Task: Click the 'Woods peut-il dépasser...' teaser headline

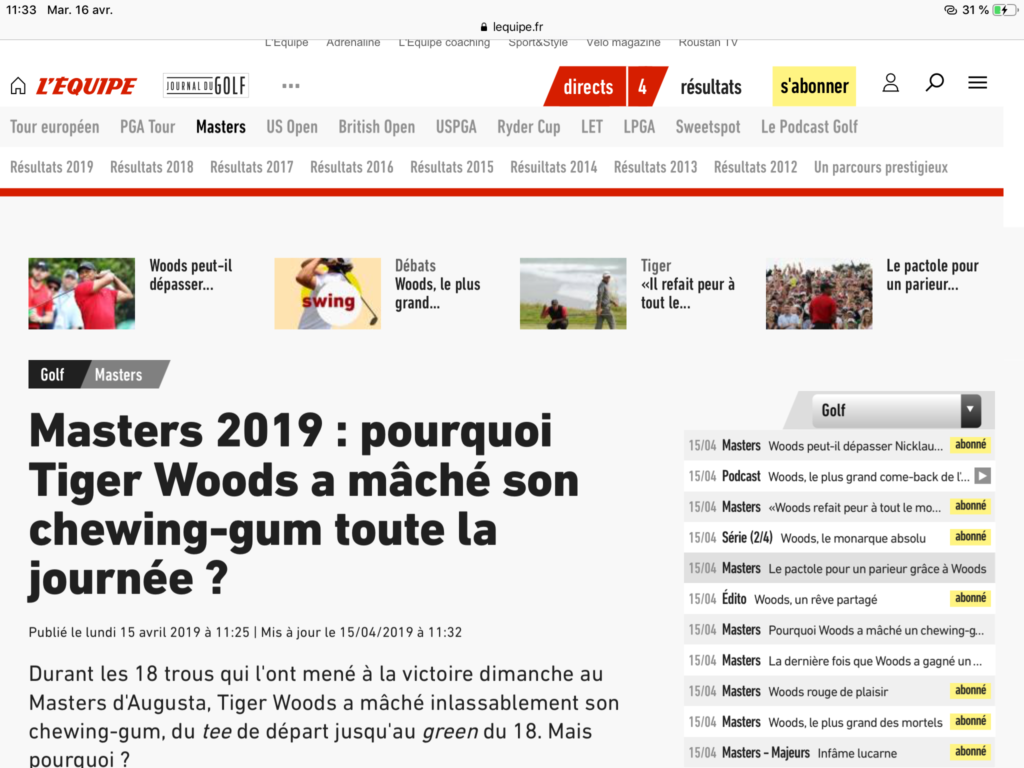Action: [191, 275]
